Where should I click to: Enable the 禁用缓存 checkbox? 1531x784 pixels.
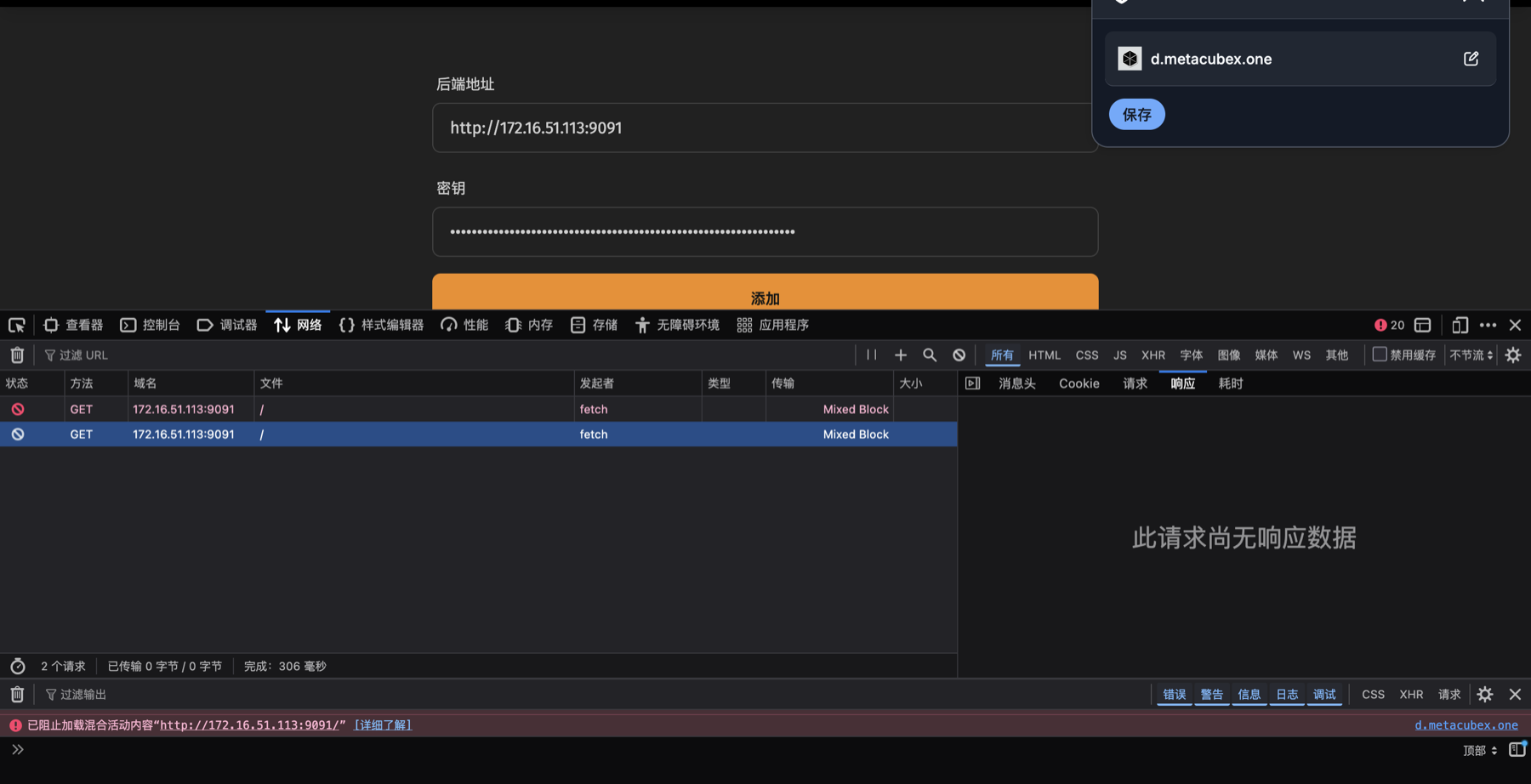(1380, 354)
